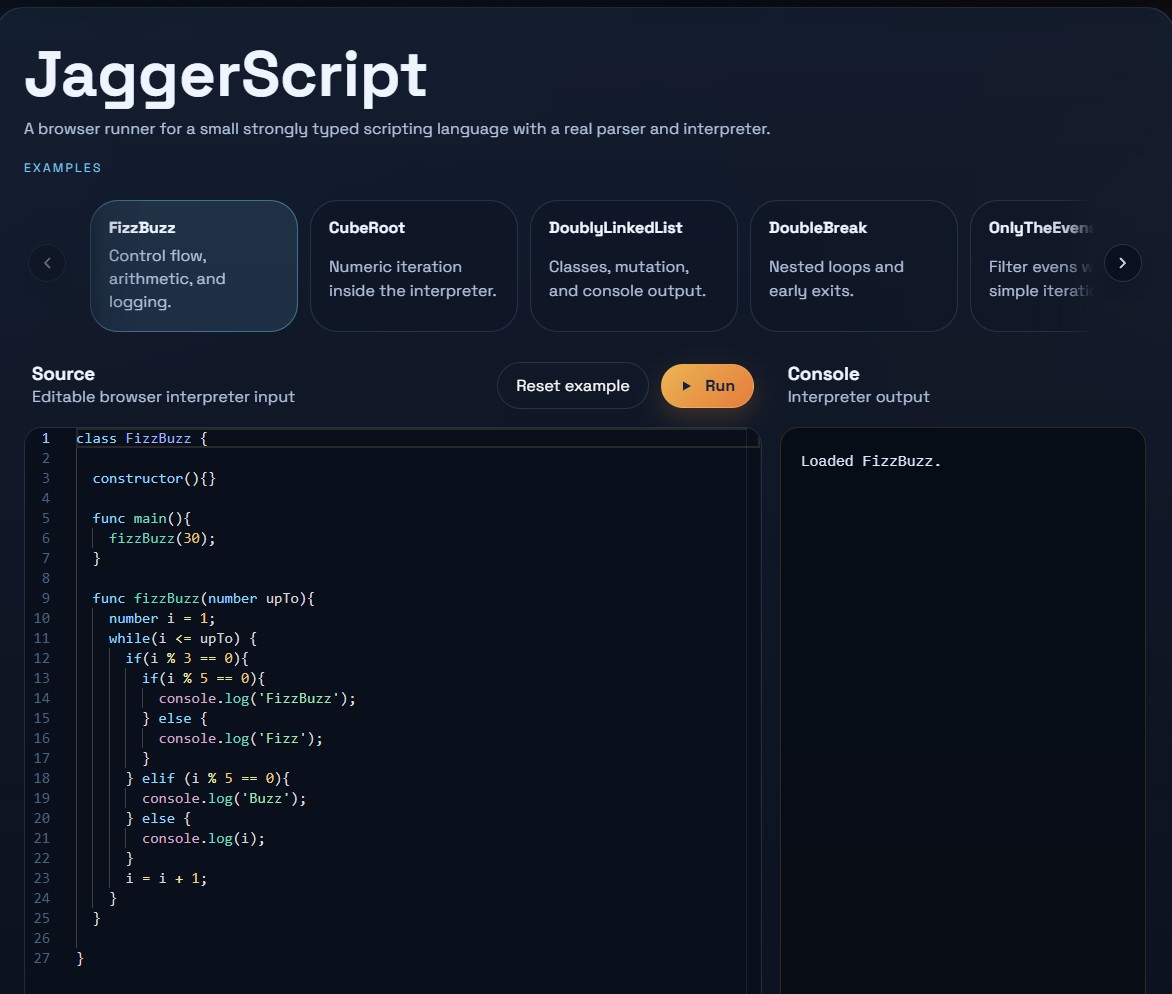Click line number 27 in gutter
Viewport: 1172px width, 994px height.
click(x=42, y=958)
